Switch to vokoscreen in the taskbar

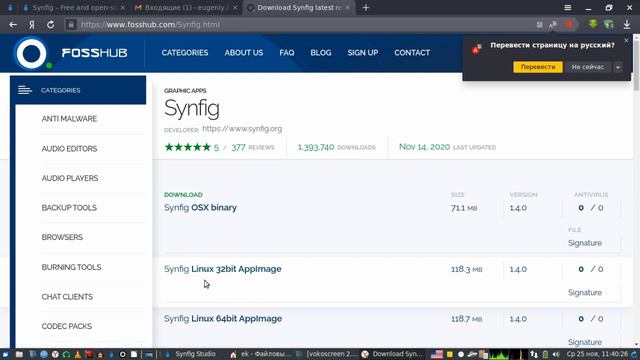tap(327, 354)
